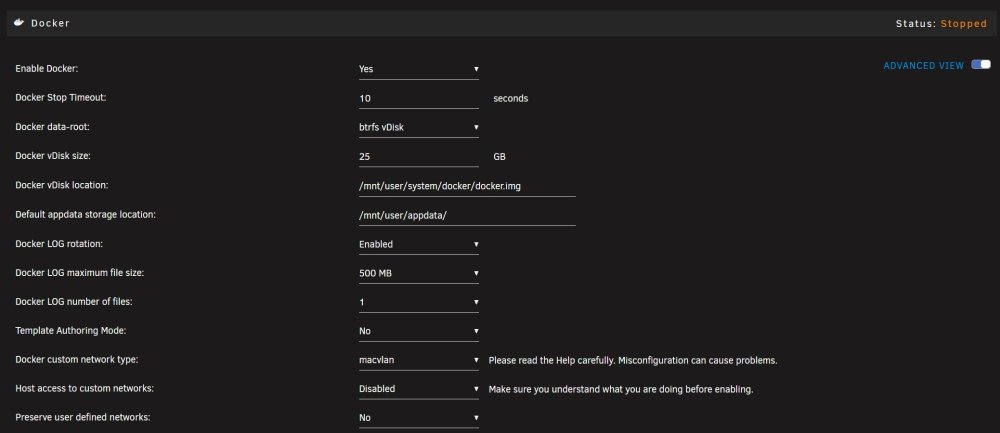Click the Docker vDisk location field
Image resolution: width=1000 pixels, height=433 pixels.
pyautogui.click(x=467, y=186)
